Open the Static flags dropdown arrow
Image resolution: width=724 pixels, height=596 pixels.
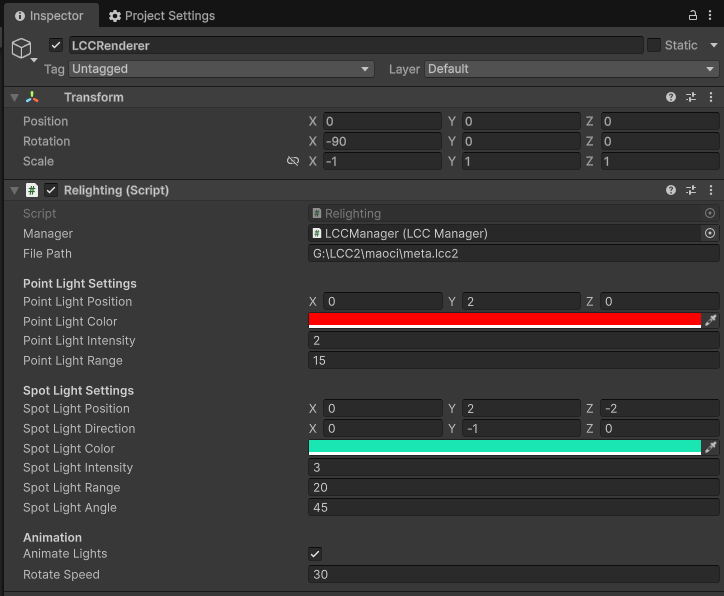point(714,45)
